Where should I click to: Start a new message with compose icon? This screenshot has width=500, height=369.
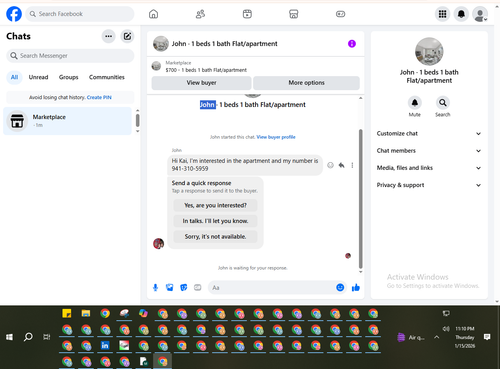click(127, 36)
